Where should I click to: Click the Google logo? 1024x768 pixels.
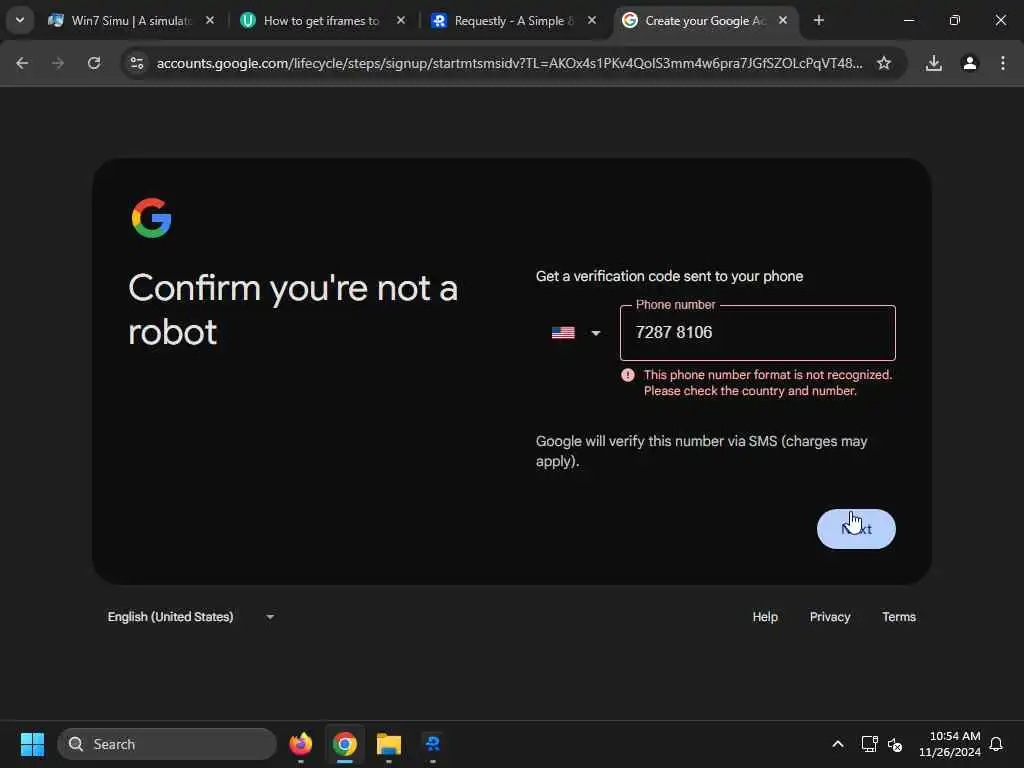click(152, 218)
